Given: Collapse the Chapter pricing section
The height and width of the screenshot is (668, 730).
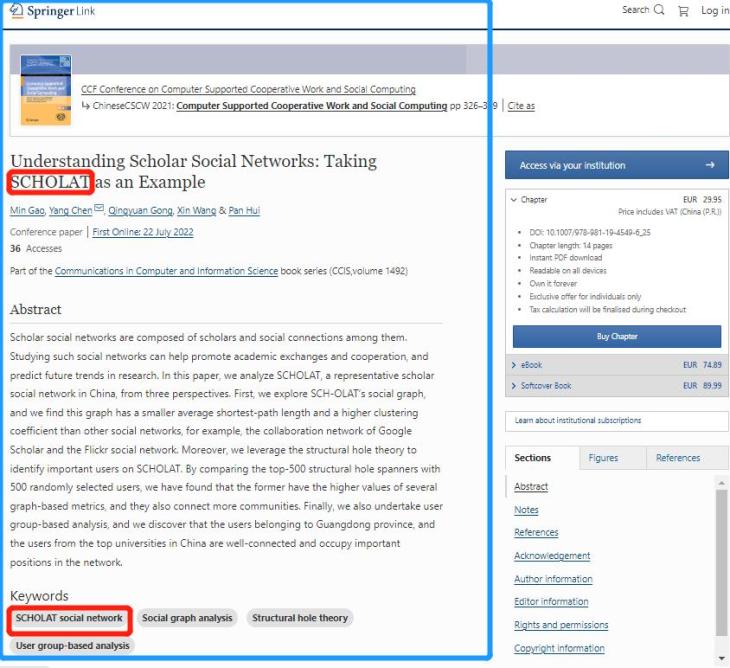Looking at the screenshot, I should (514, 200).
